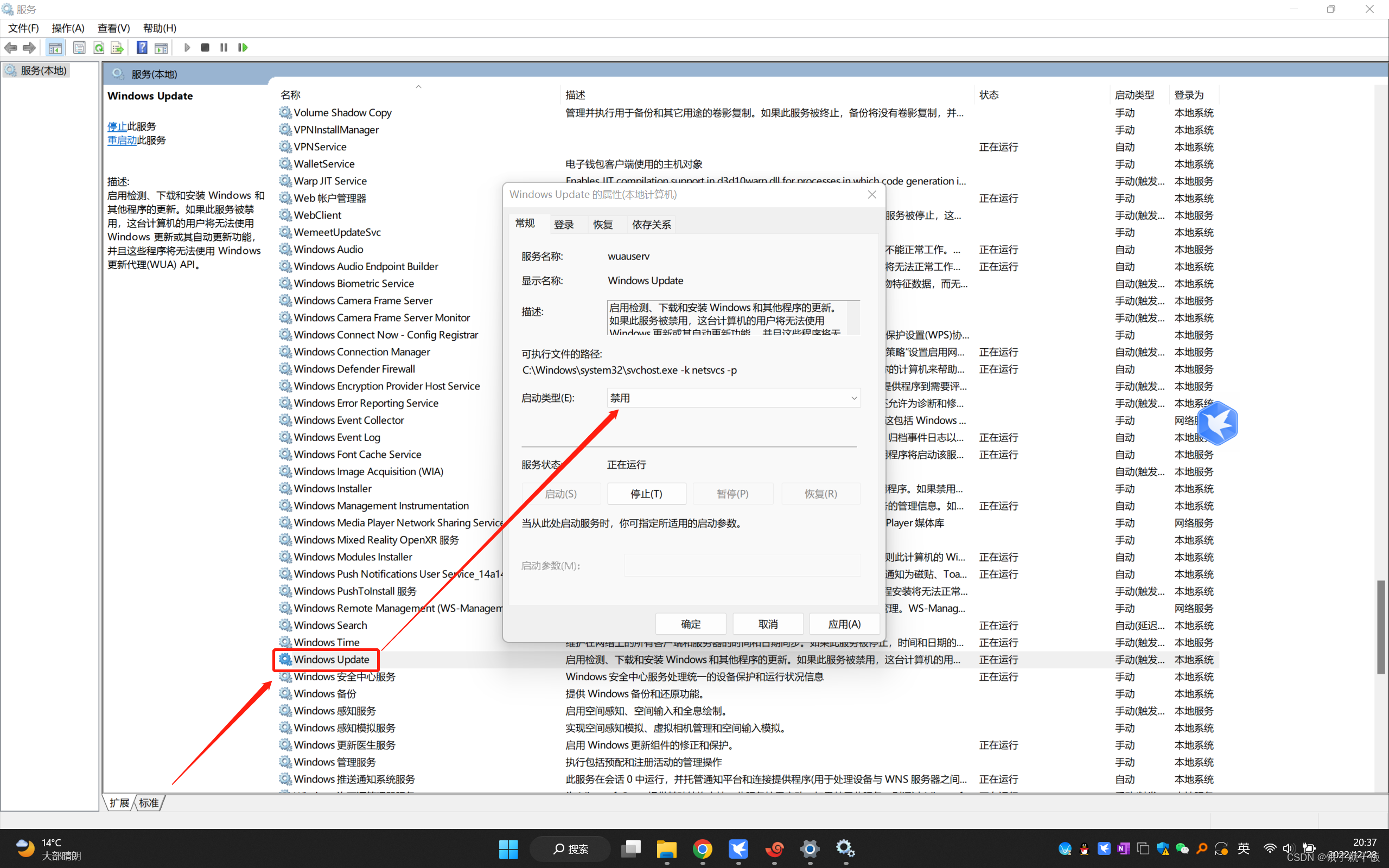The width and height of the screenshot is (1389, 868).
Task: Close the Windows Update properties dialog
Action: 872,195
